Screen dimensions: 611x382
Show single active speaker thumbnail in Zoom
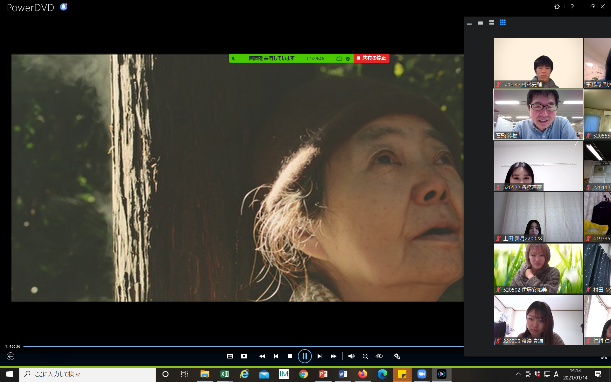point(480,23)
